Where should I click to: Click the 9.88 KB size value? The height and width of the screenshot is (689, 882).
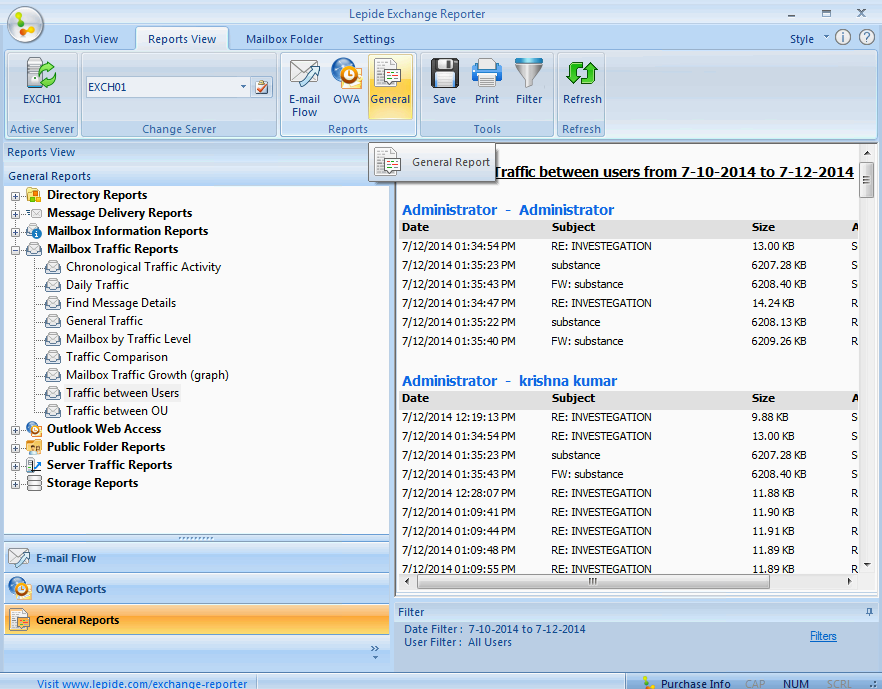click(770, 417)
